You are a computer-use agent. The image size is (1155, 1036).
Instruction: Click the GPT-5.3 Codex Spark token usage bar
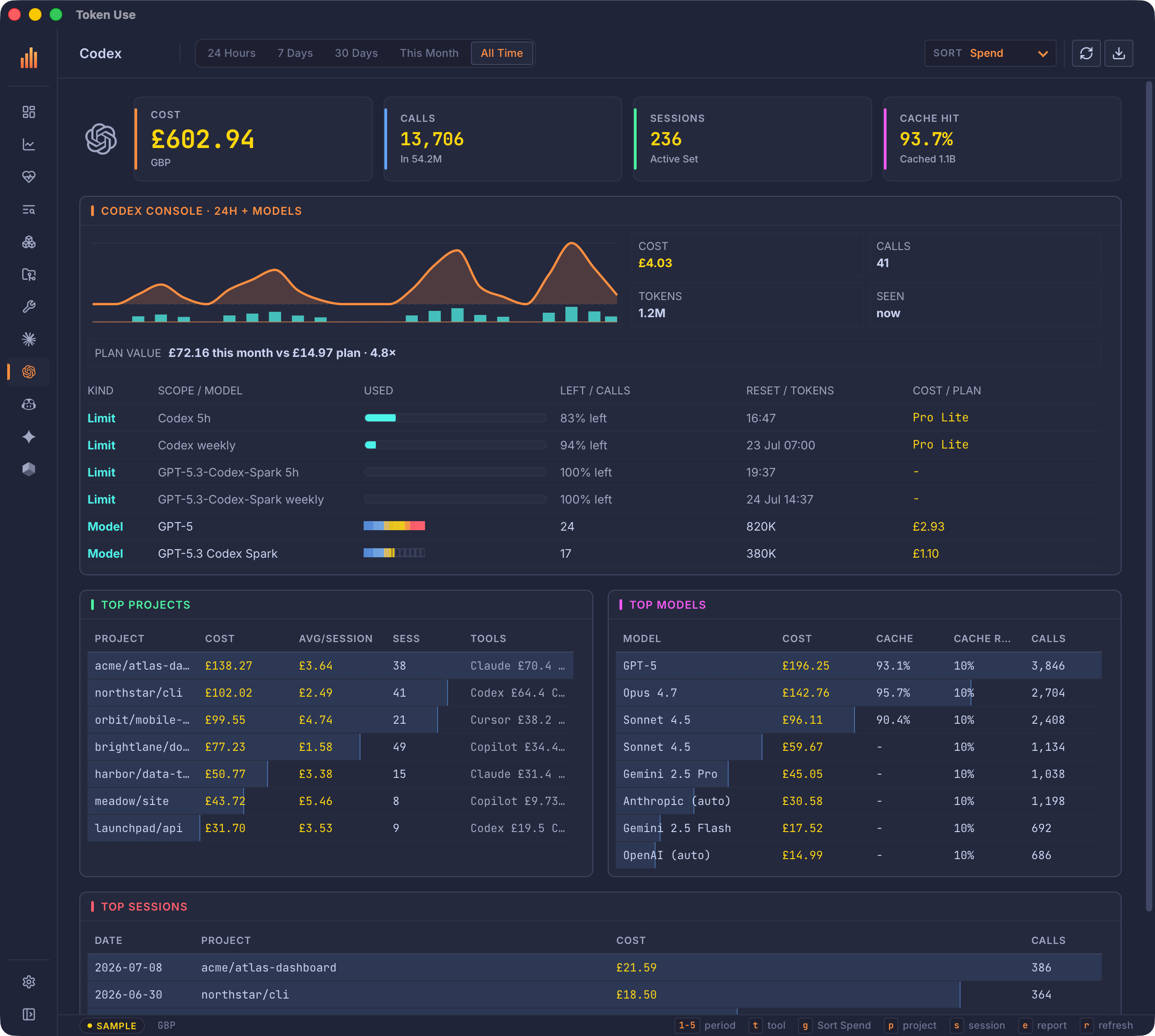pos(394,553)
